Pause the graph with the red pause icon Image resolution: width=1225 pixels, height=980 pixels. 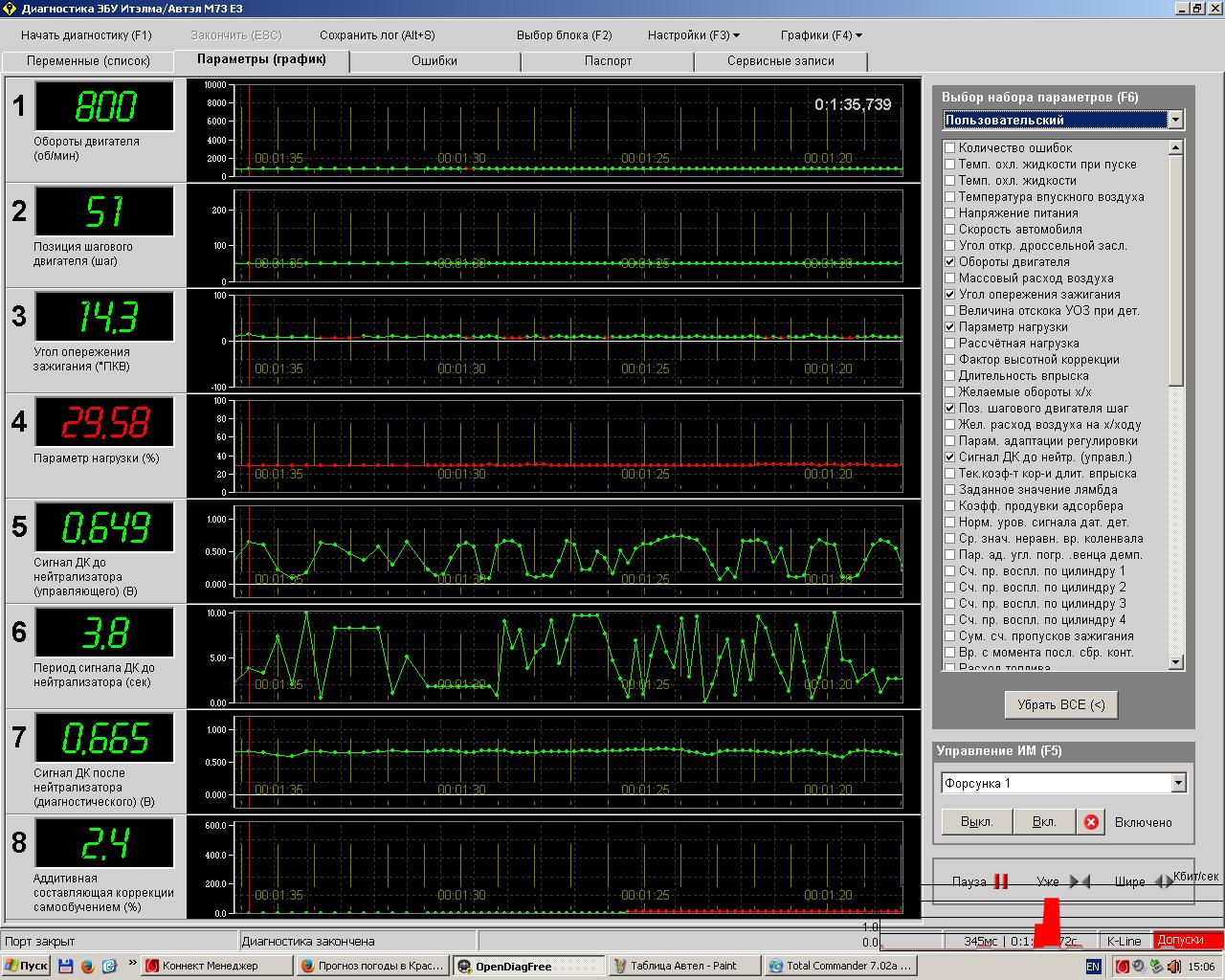pyautogui.click(x=1000, y=881)
